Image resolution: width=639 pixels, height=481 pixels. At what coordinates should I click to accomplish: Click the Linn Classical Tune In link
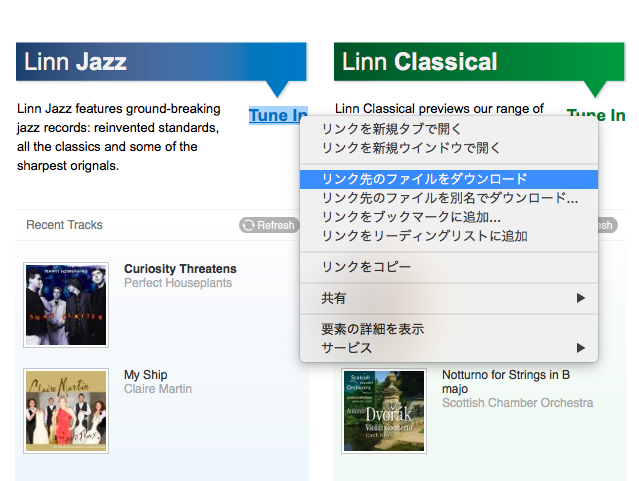coord(595,113)
